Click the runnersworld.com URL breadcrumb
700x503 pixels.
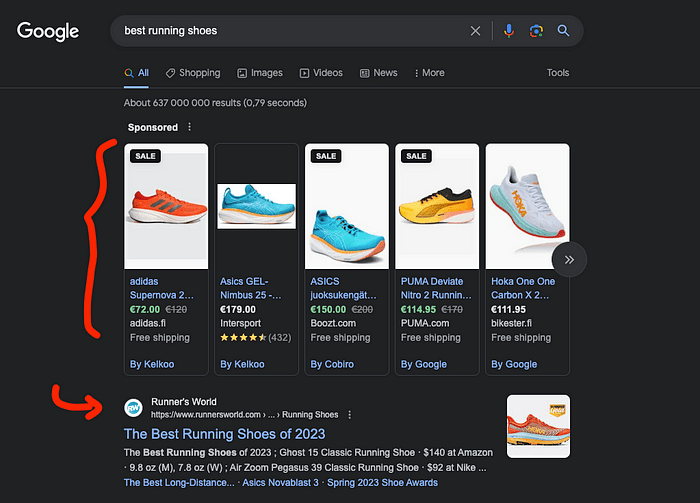point(245,415)
